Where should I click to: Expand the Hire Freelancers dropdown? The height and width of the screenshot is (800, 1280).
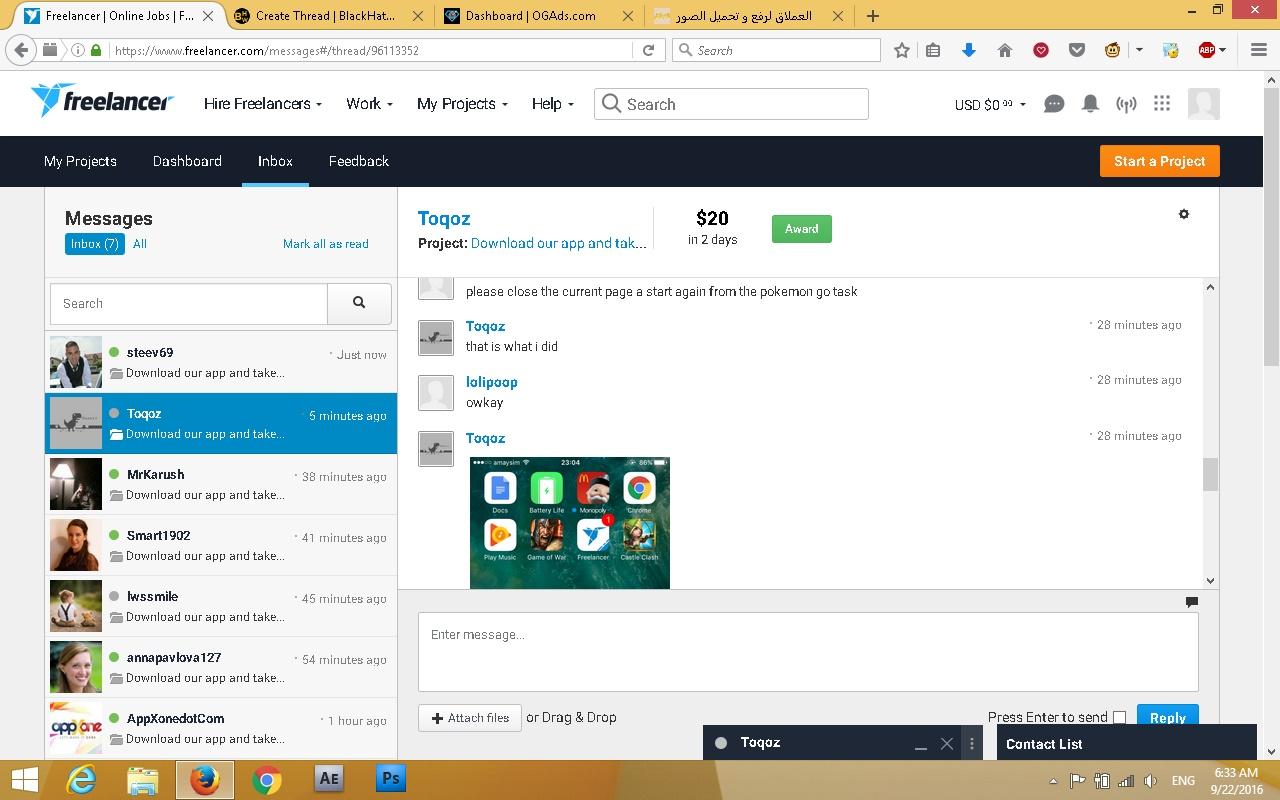click(x=262, y=104)
